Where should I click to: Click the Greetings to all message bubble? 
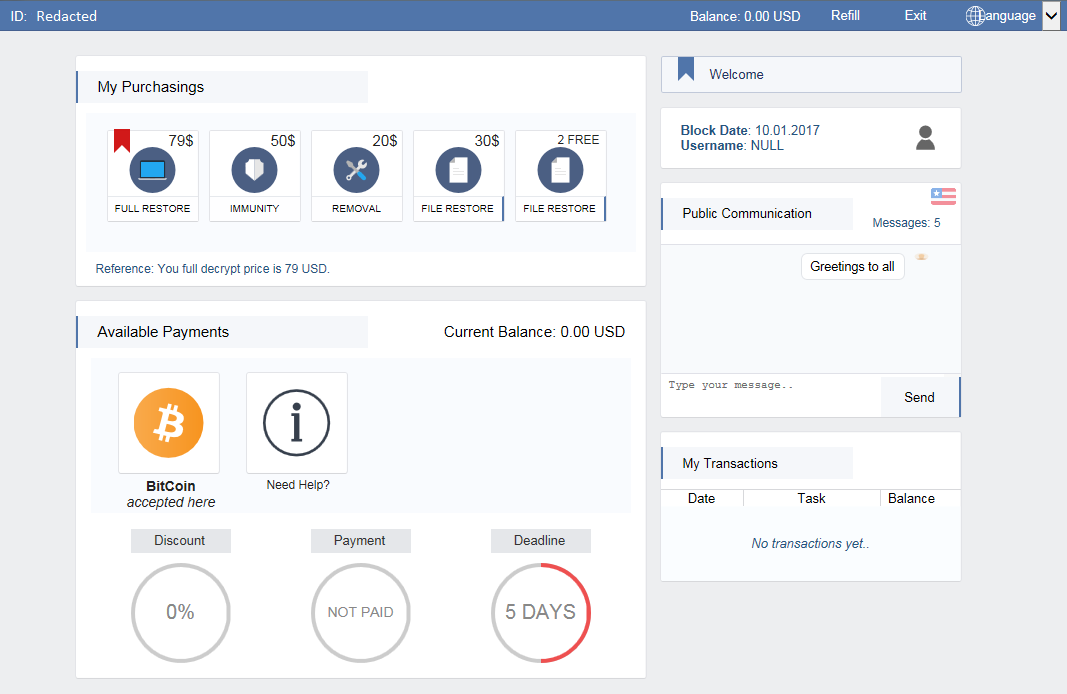[x=852, y=267]
